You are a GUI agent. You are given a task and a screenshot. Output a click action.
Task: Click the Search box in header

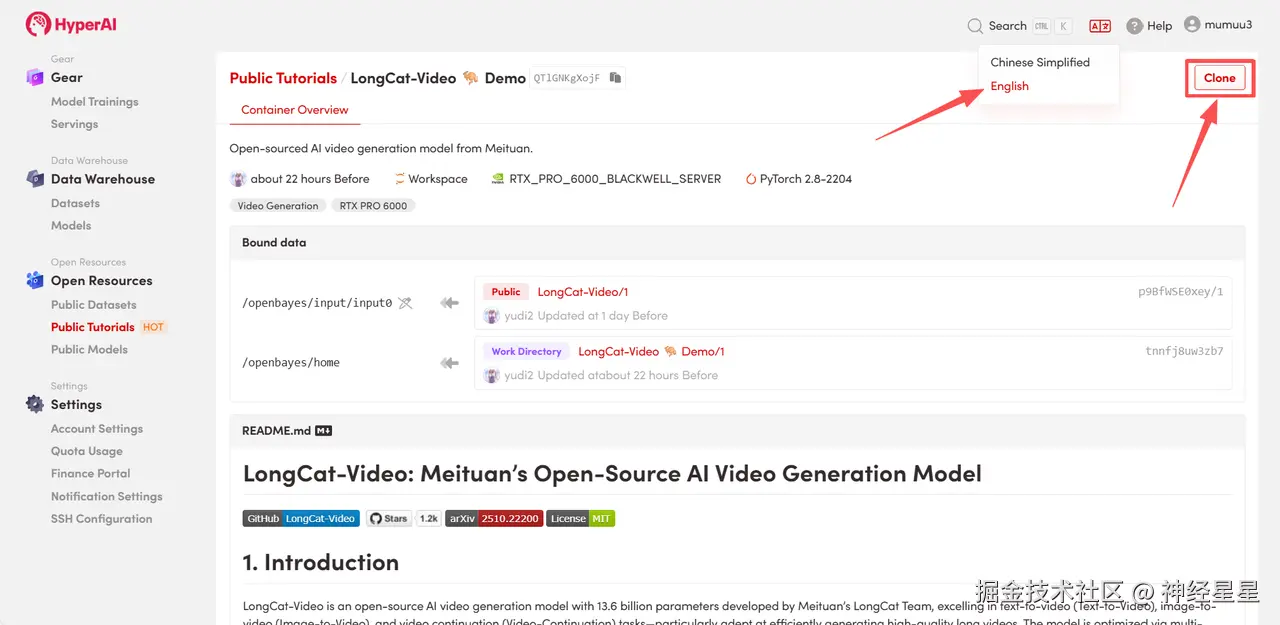tap(1020, 26)
